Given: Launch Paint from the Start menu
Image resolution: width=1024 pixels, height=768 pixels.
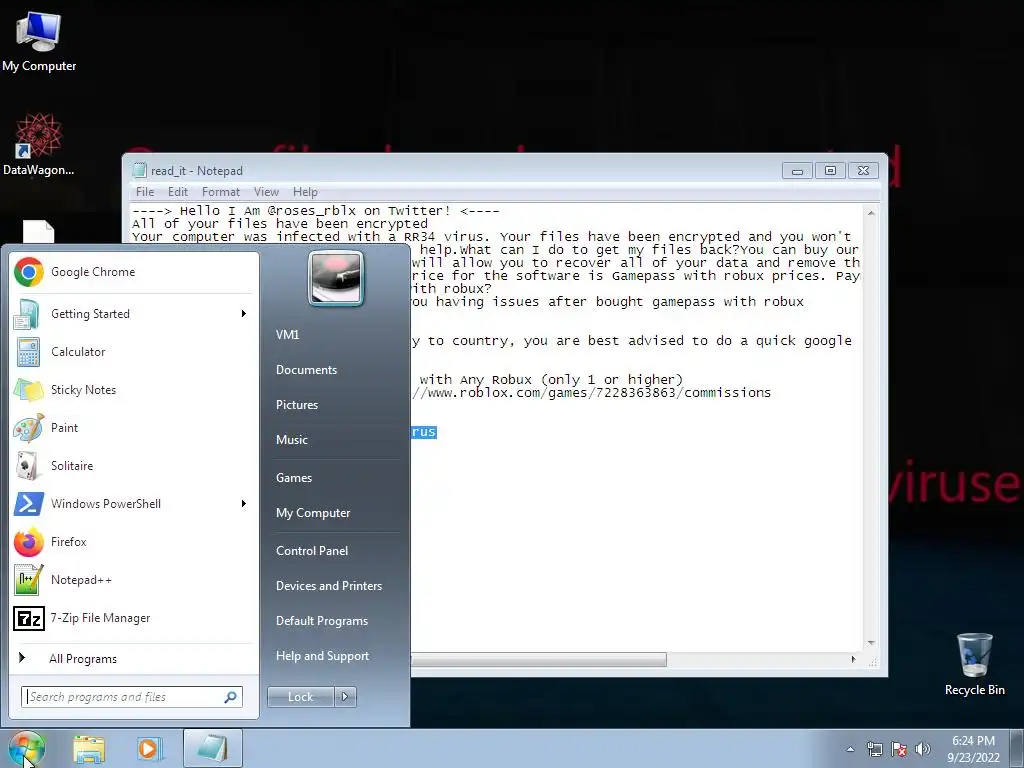Looking at the screenshot, I should pyautogui.click(x=134, y=428).
